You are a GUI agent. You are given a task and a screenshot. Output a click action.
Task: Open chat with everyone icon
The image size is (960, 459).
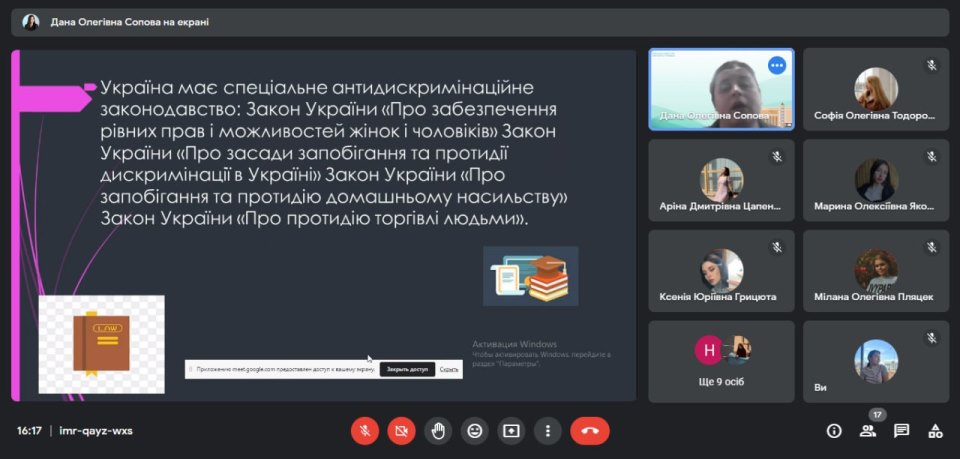click(901, 431)
